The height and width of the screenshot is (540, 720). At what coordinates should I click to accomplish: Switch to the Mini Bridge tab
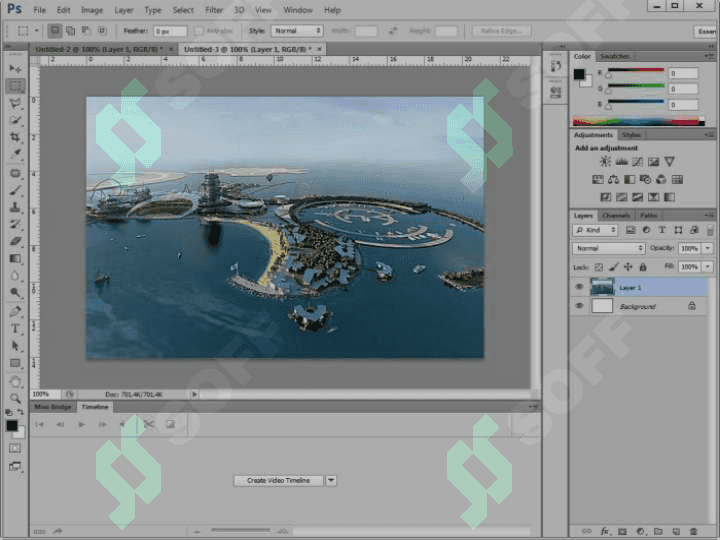[53, 407]
